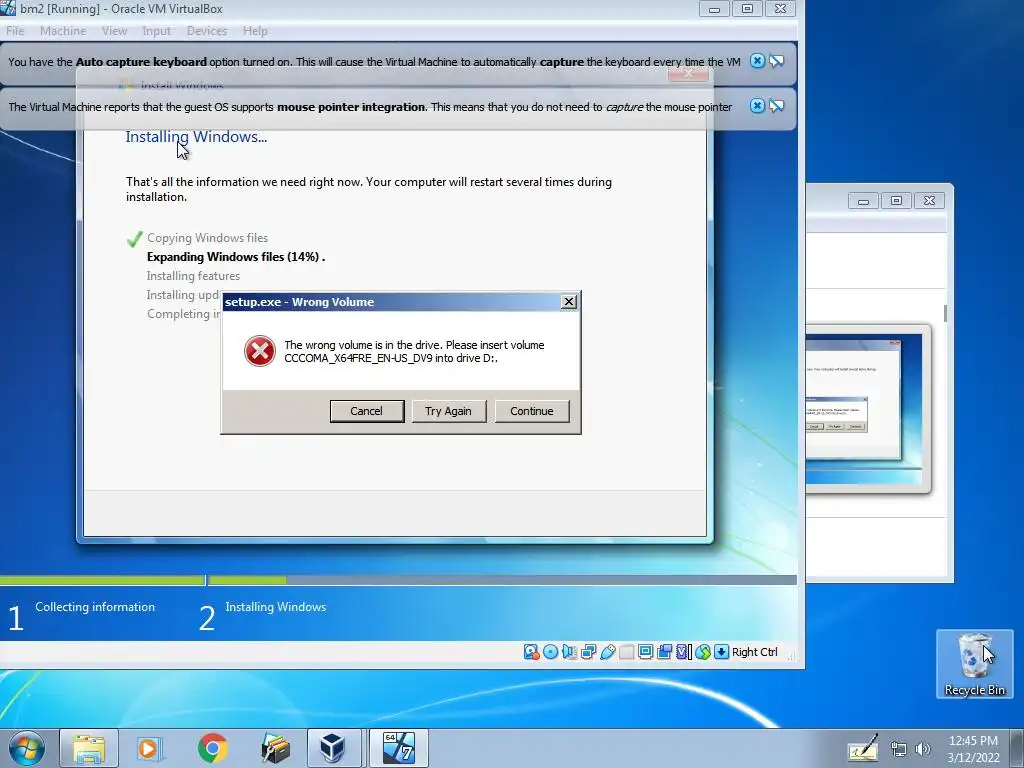Click the shared folders status icon
The width and height of the screenshot is (1024, 768).
pos(626,652)
